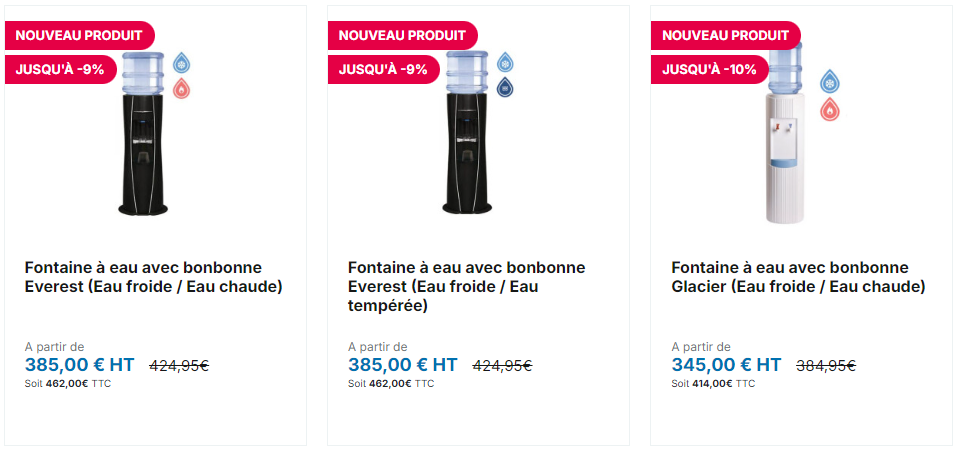958x452 pixels.
Task: Click 385,00 € HT price on first card
Action: (x=79, y=365)
